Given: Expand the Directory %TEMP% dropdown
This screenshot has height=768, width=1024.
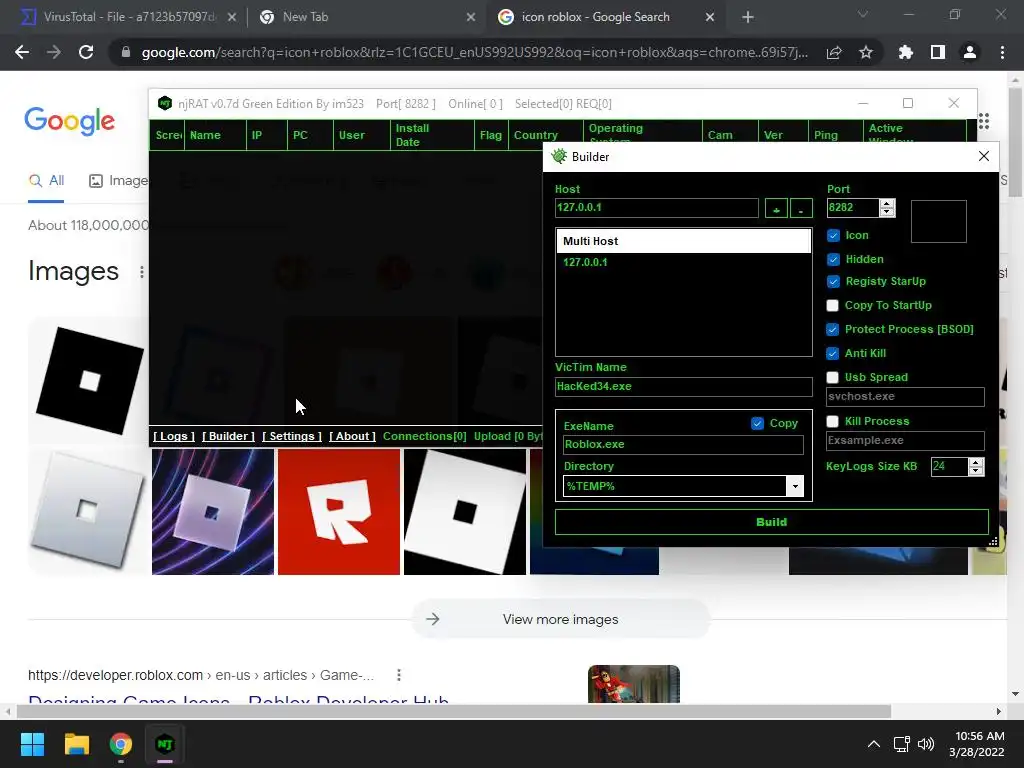Looking at the screenshot, I should coord(795,486).
